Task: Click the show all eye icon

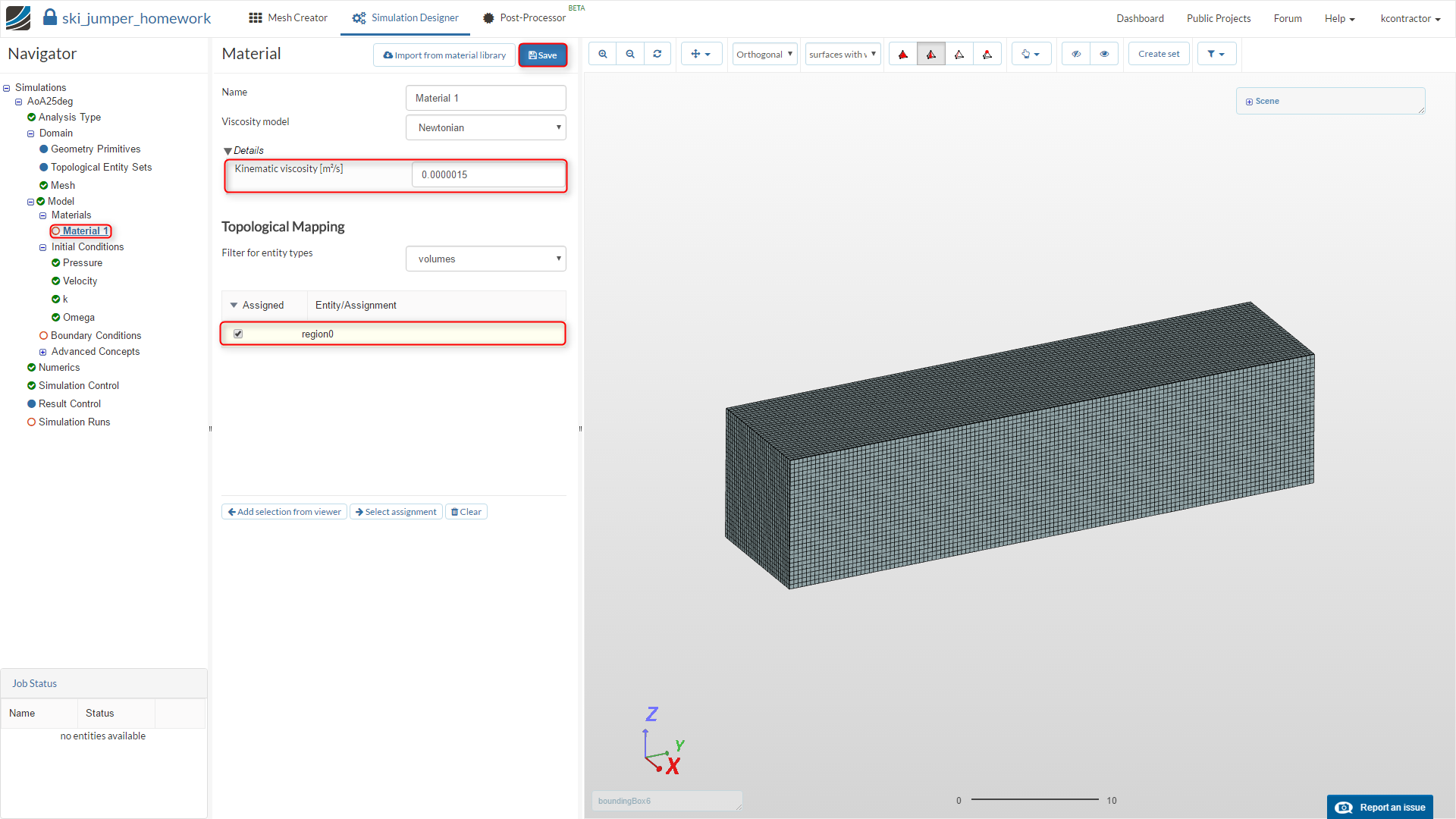Action: tap(1104, 54)
